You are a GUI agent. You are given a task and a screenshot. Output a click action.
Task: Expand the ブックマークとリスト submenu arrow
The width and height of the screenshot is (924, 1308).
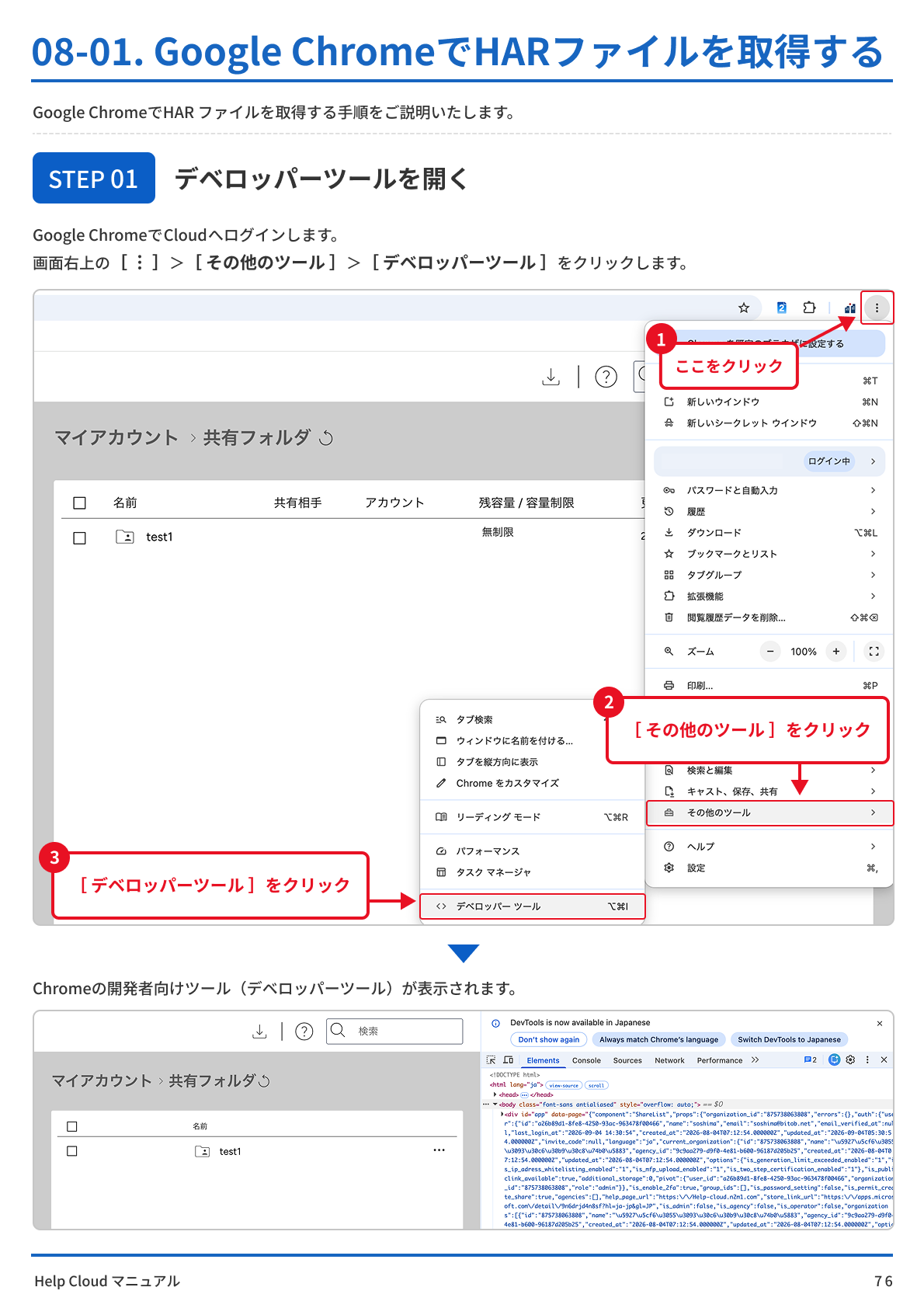pos(873,554)
